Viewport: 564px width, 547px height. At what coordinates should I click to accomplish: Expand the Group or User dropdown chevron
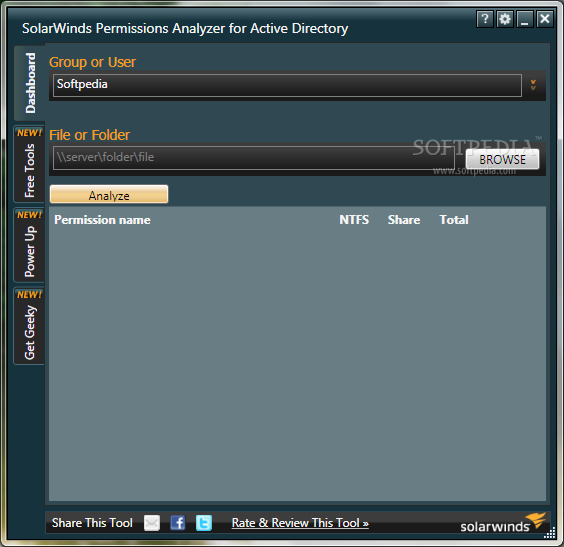533,85
